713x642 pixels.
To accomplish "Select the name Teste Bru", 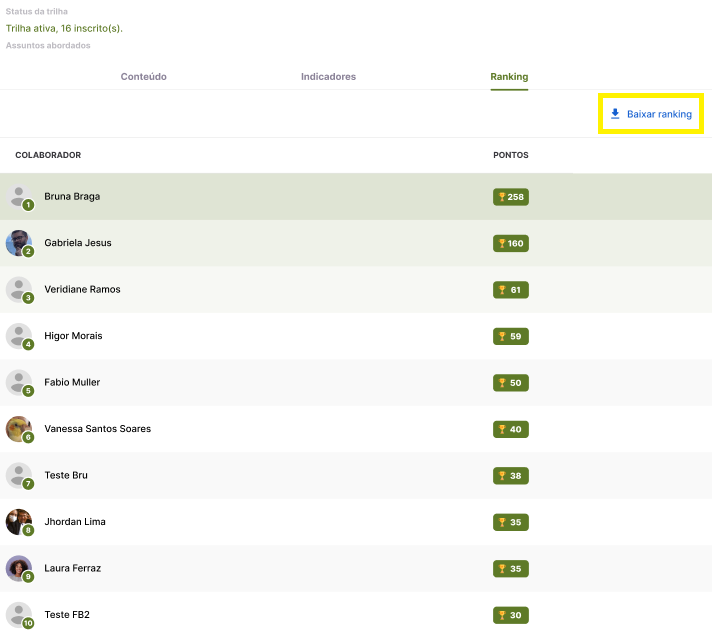I will pyautogui.click(x=66, y=475).
